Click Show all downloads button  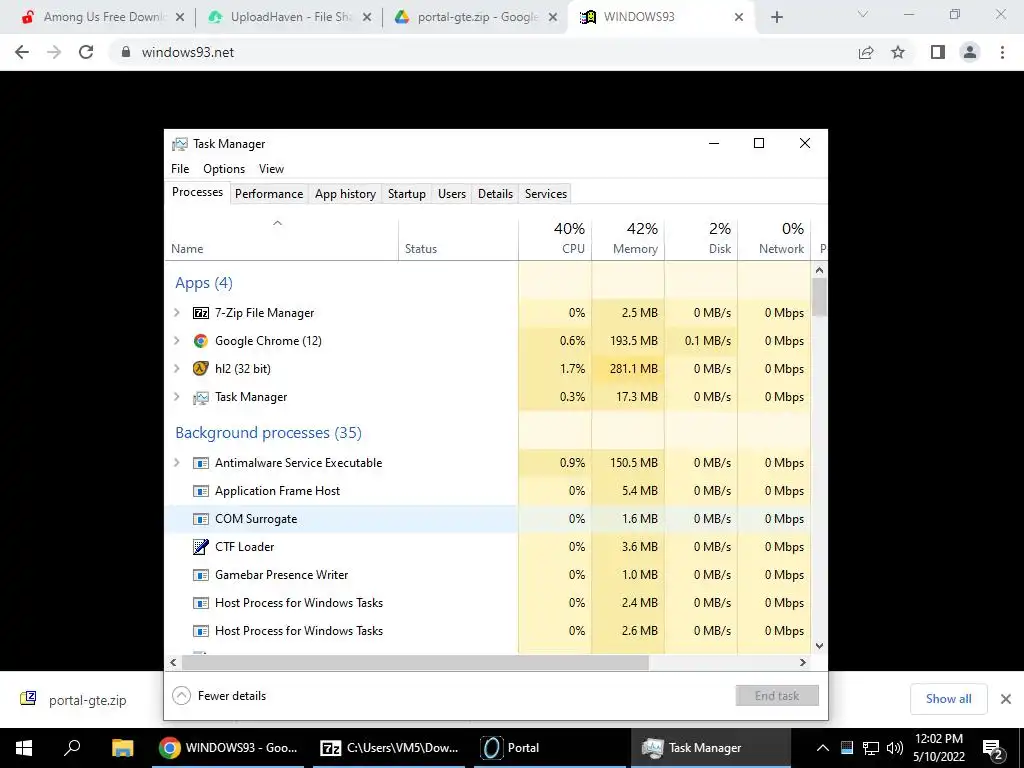click(948, 699)
